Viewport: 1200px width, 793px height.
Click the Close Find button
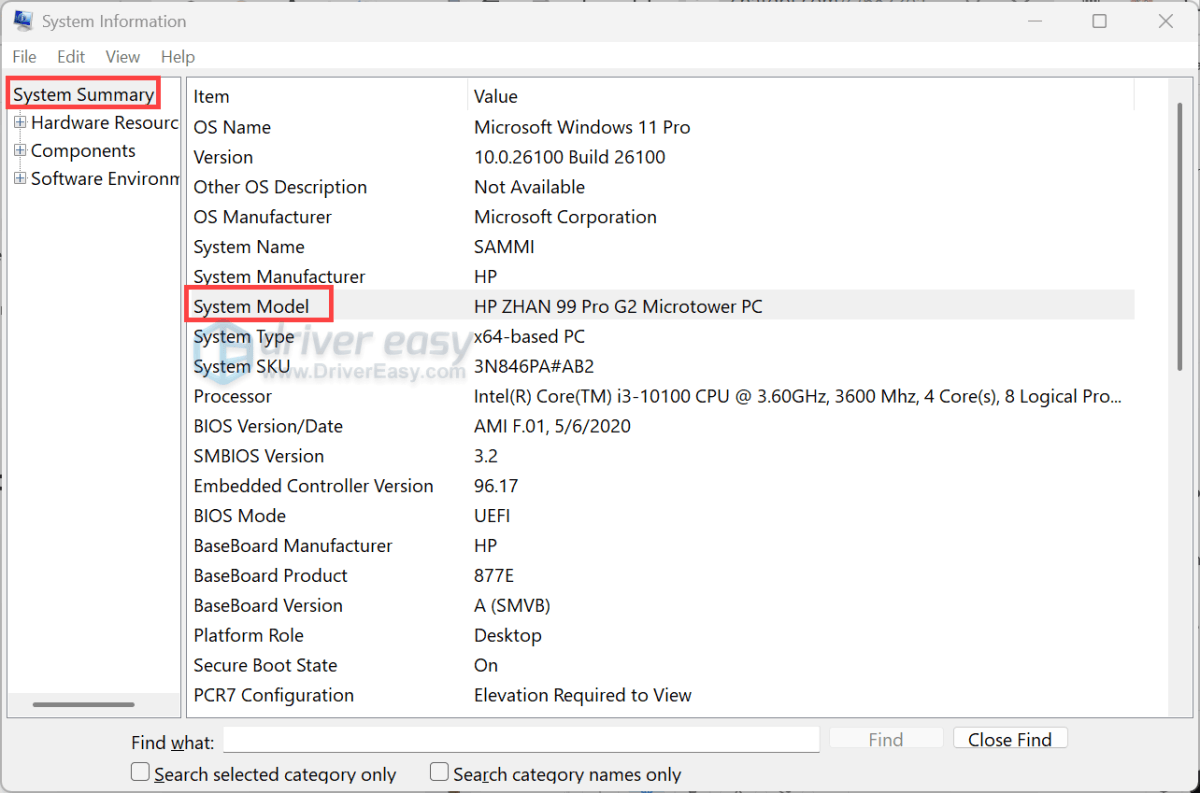pos(1009,739)
